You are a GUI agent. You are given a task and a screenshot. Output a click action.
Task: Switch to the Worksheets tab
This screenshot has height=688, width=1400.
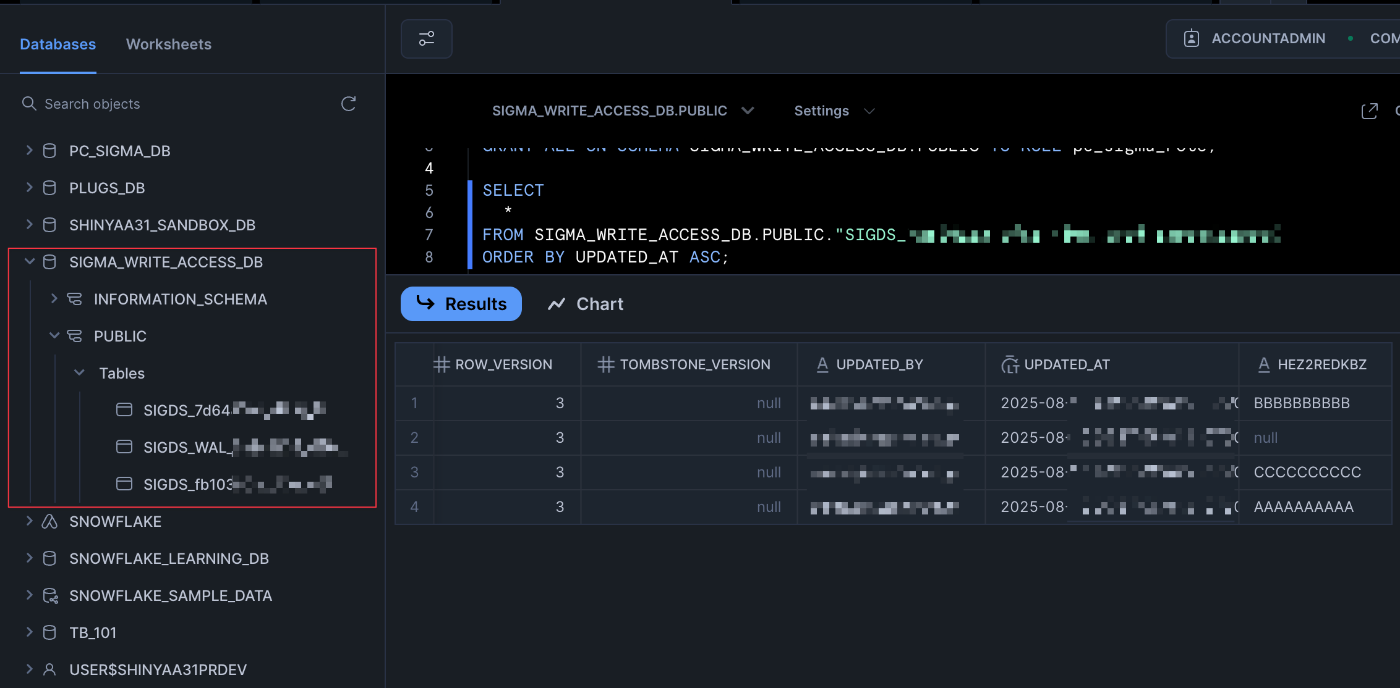point(168,44)
